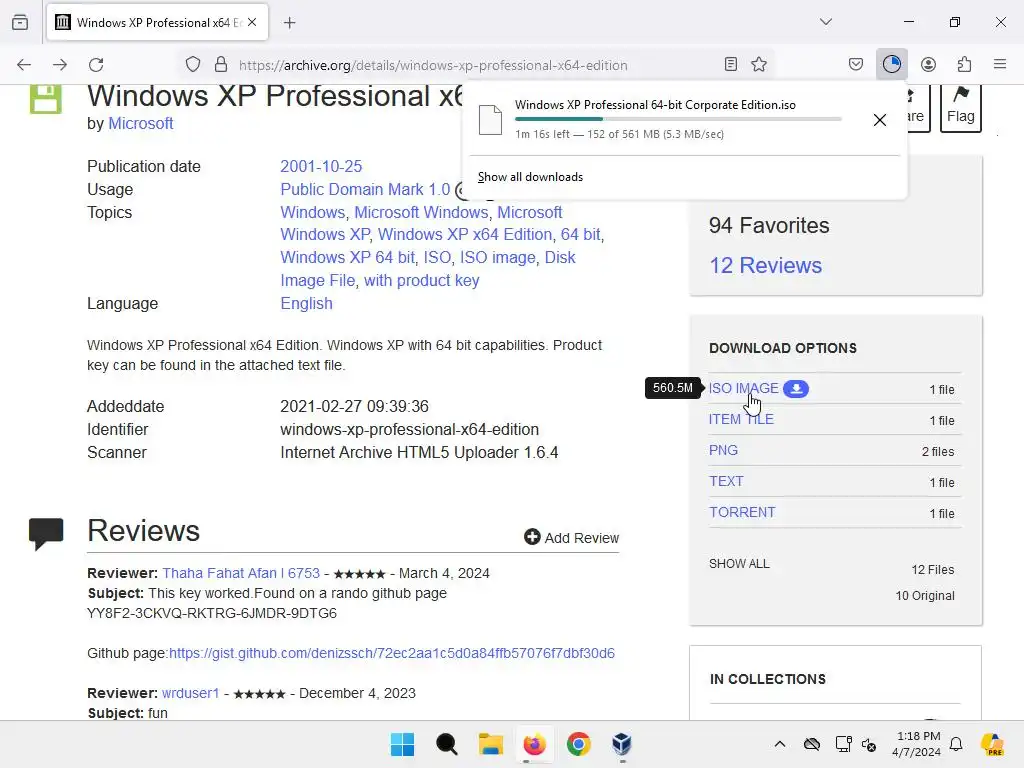Open the Microsoft author link

click(x=140, y=123)
